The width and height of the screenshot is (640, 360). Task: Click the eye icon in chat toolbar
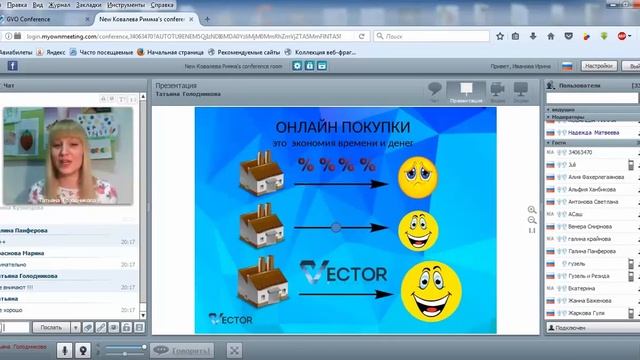point(113,327)
